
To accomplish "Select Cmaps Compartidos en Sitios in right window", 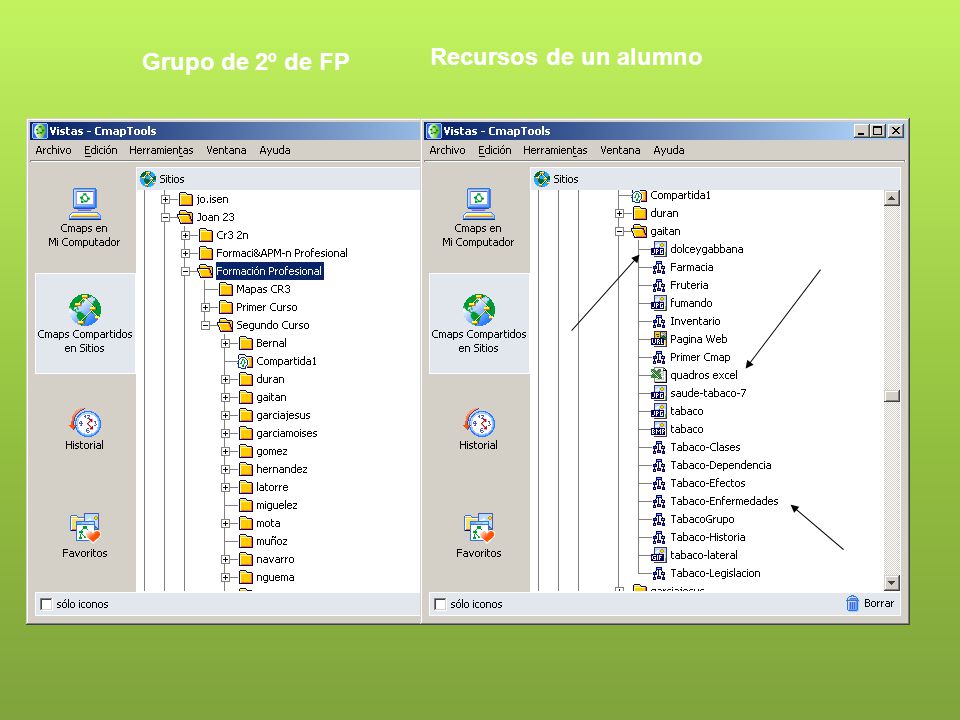I will pyautogui.click(x=478, y=323).
